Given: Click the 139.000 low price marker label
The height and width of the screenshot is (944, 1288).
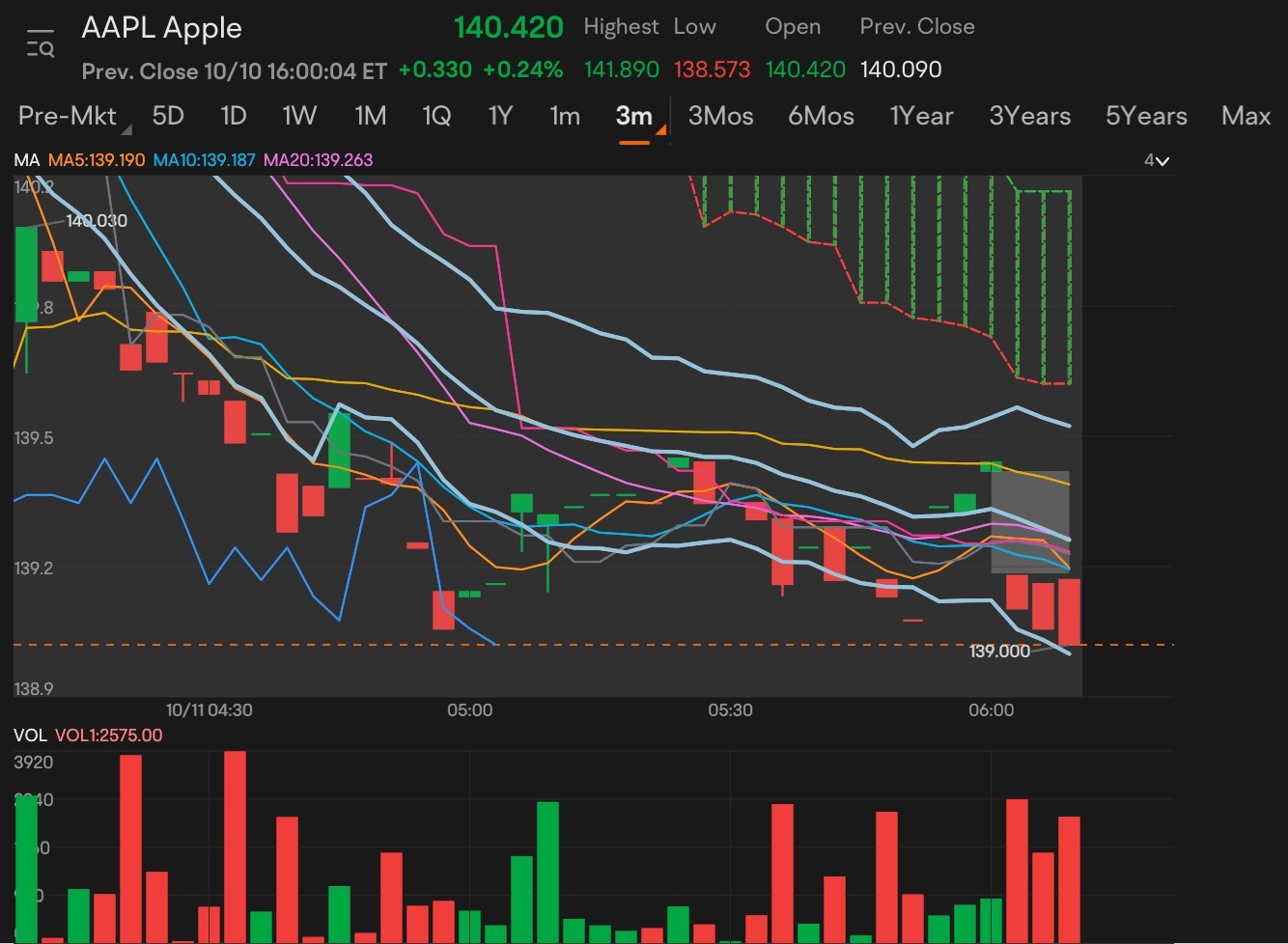Looking at the screenshot, I should pyautogui.click(x=999, y=652).
